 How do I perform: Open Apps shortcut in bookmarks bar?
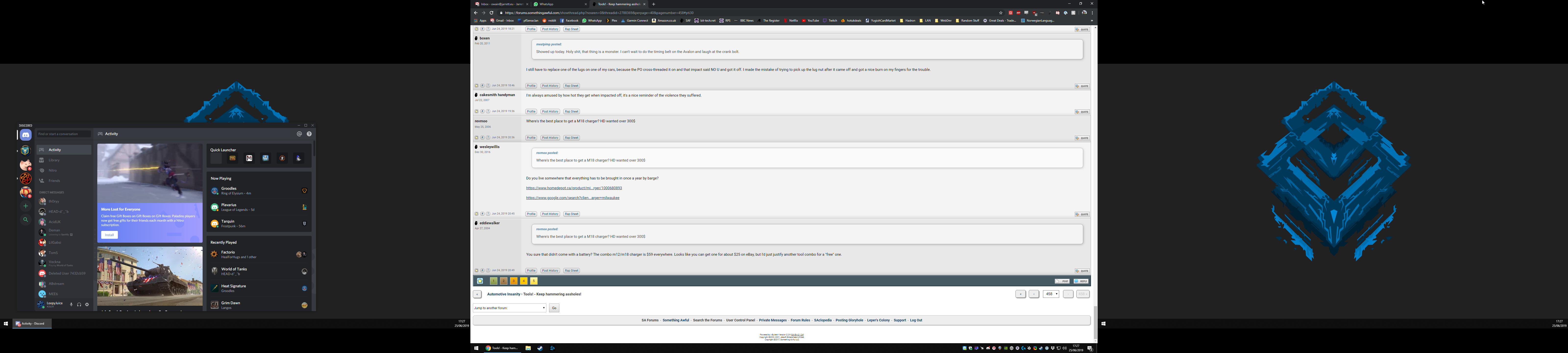tap(480, 21)
